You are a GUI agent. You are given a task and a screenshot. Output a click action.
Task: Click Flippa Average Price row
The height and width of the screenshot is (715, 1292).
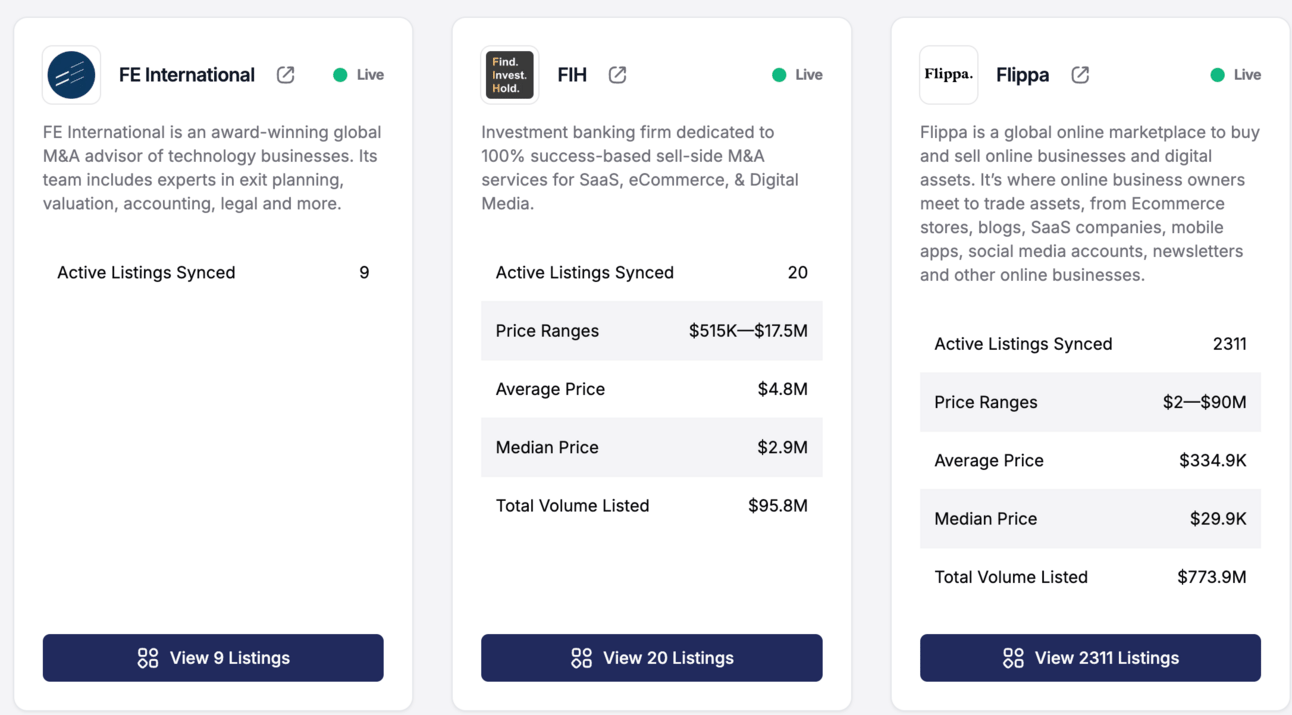tap(1090, 461)
